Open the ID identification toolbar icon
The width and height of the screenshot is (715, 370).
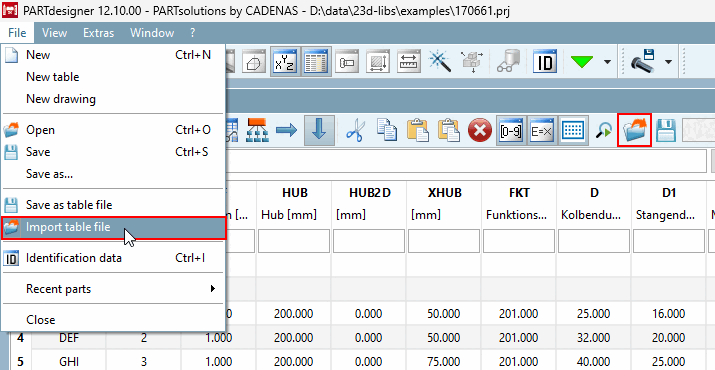click(x=545, y=62)
